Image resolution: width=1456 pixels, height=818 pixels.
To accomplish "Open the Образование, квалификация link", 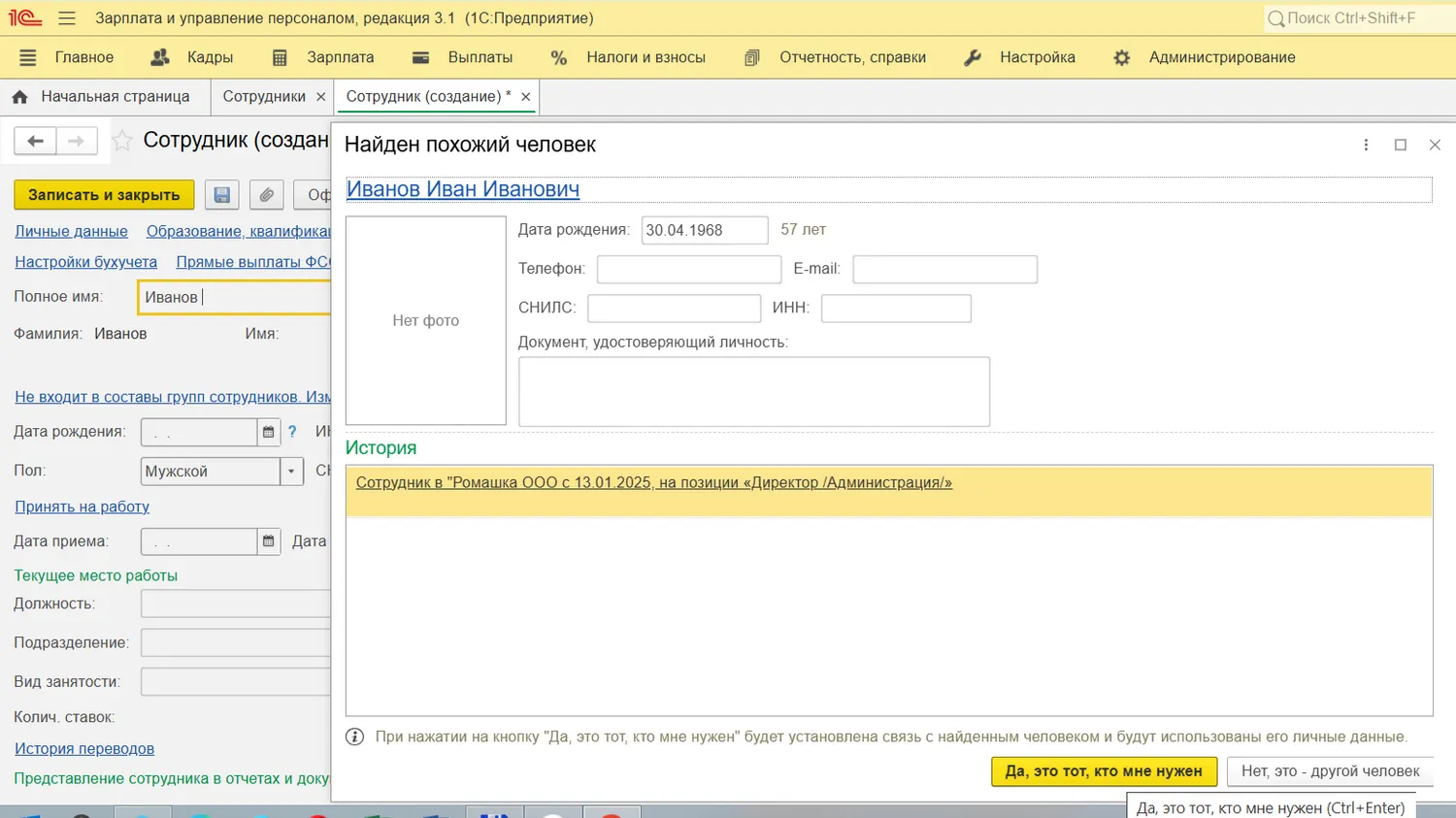I will pyautogui.click(x=239, y=231).
